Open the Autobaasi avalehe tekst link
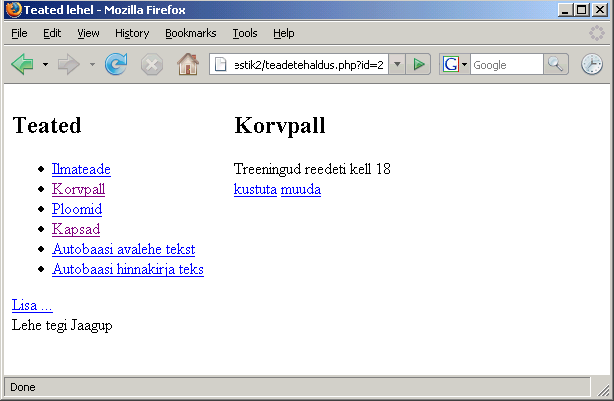614x401 pixels. [123, 249]
